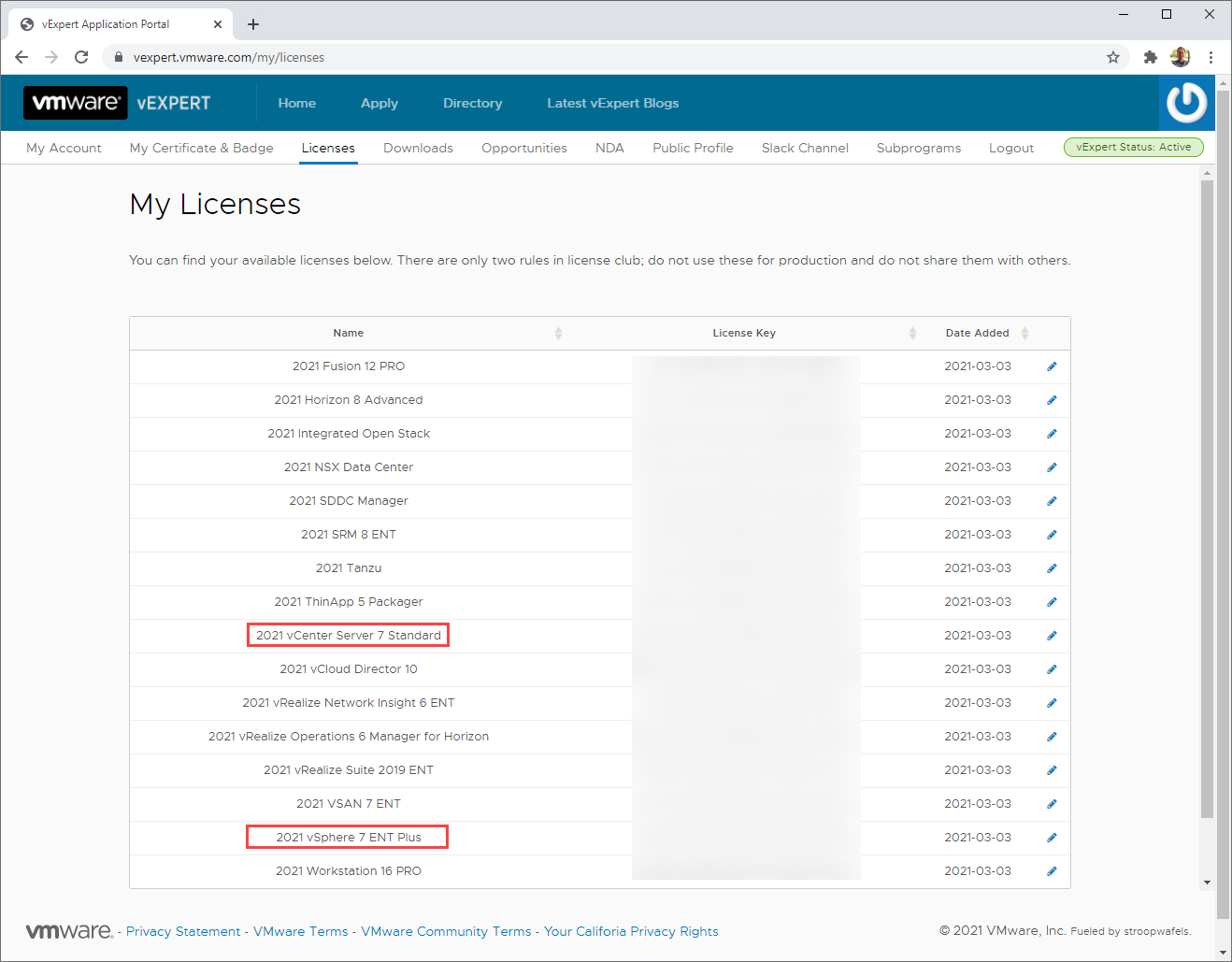Click the vExpert Status: Active badge
1232x962 pixels.
[1134, 147]
